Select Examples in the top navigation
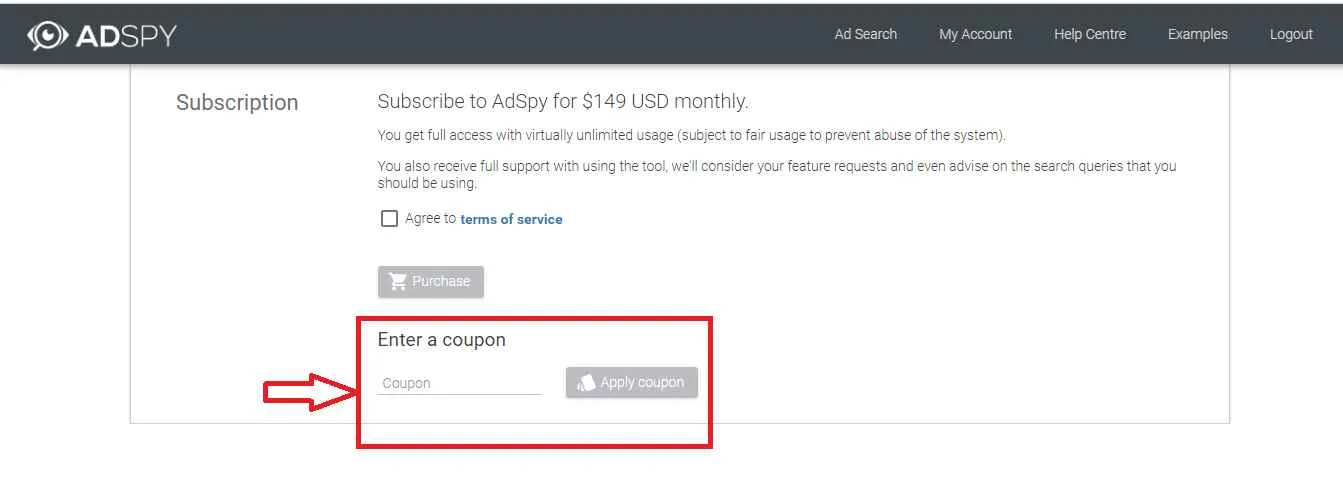The height and width of the screenshot is (489, 1343). (1197, 34)
